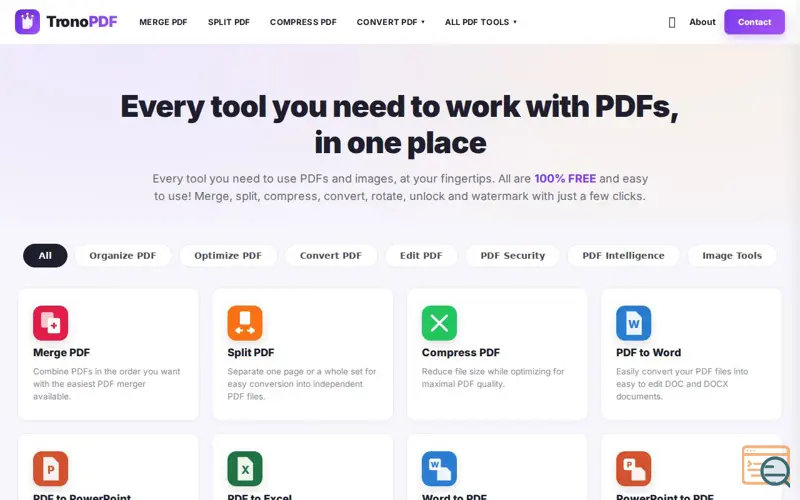
Task: Click 'Easily convert your PDF files' description
Action: click(x=682, y=384)
